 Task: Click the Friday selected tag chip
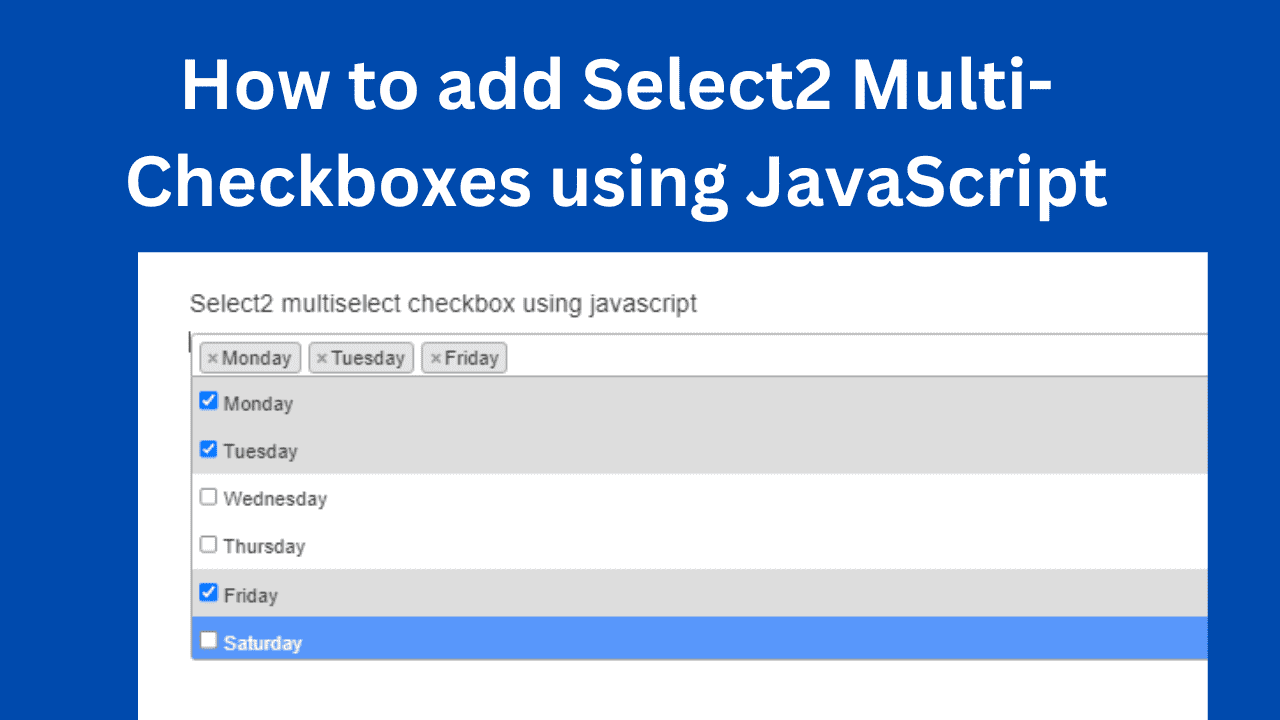click(x=464, y=358)
